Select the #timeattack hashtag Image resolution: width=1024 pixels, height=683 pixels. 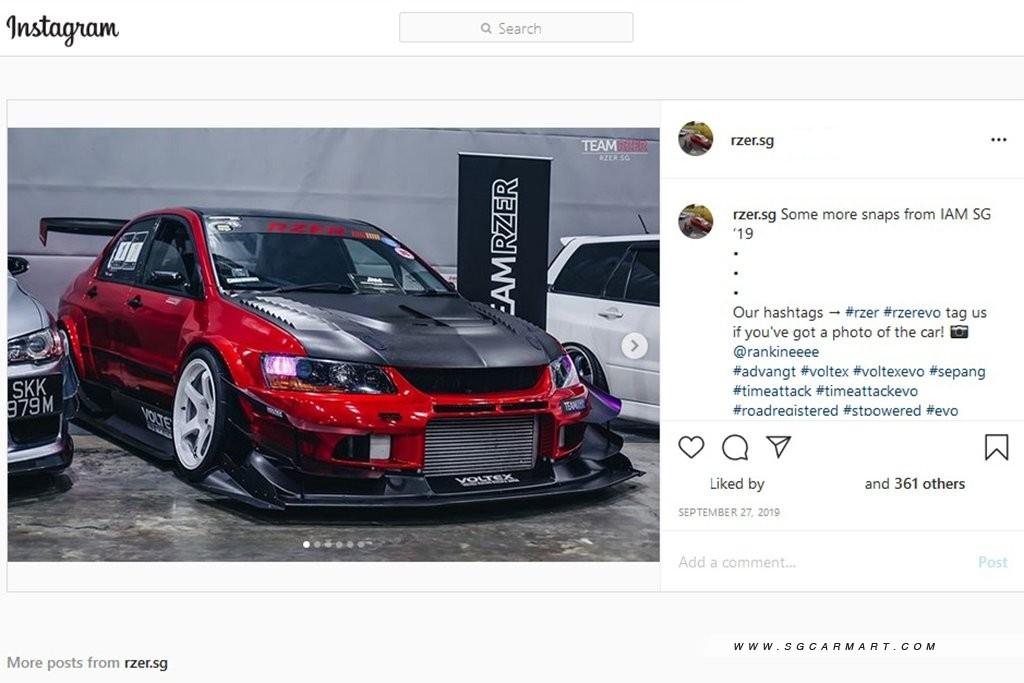(x=772, y=390)
